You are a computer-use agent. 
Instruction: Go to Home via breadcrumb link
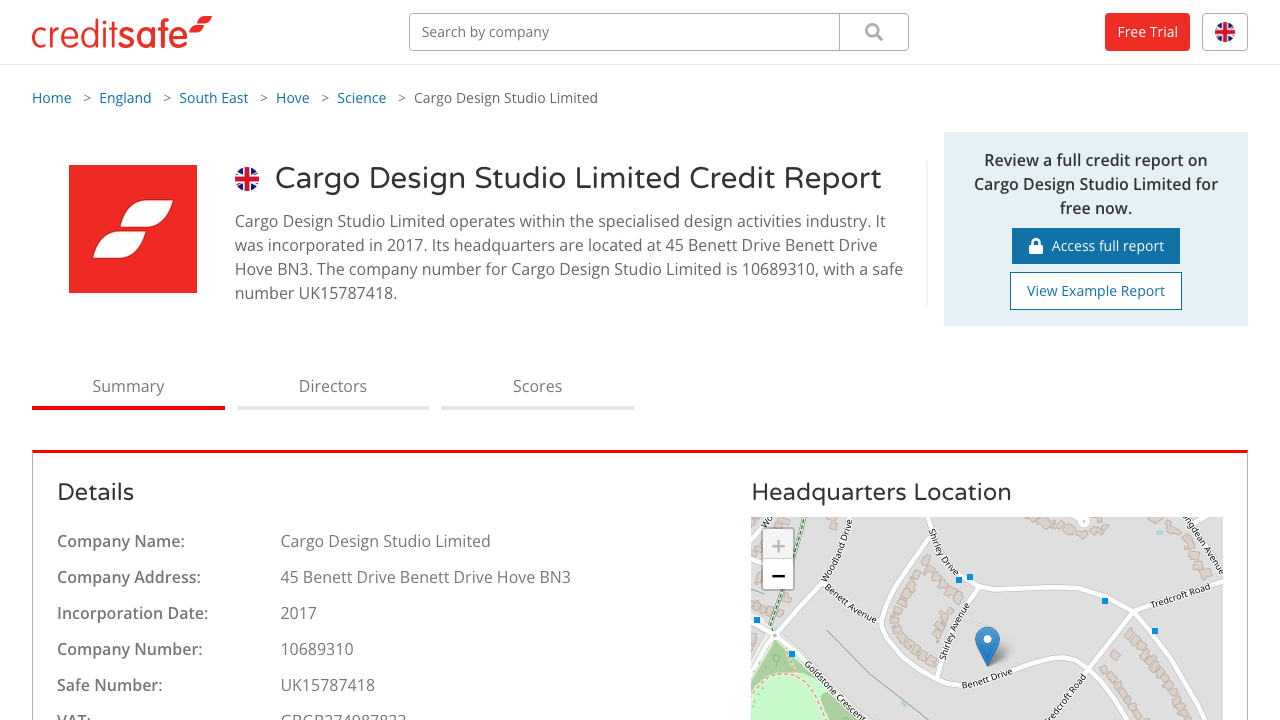(x=51, y=97)
